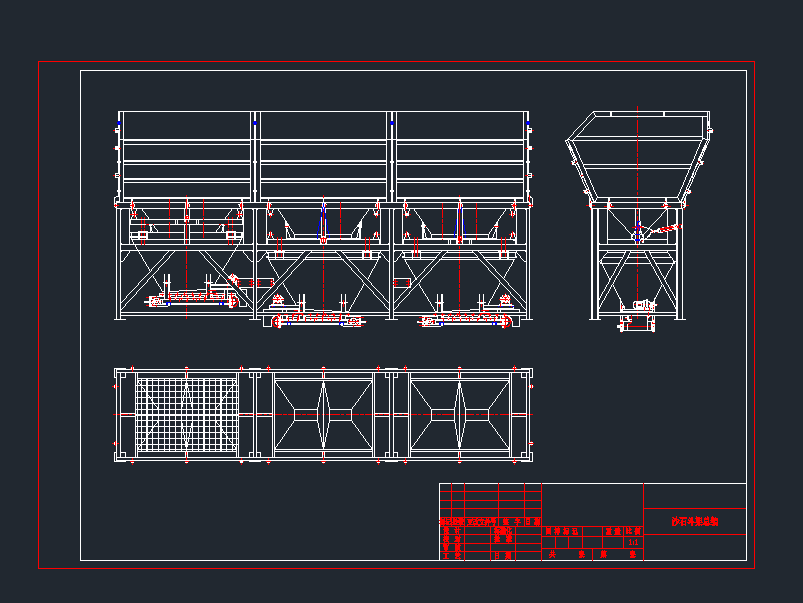
Task: Select the right hopper in the plan view
Action: coord(459,413)
